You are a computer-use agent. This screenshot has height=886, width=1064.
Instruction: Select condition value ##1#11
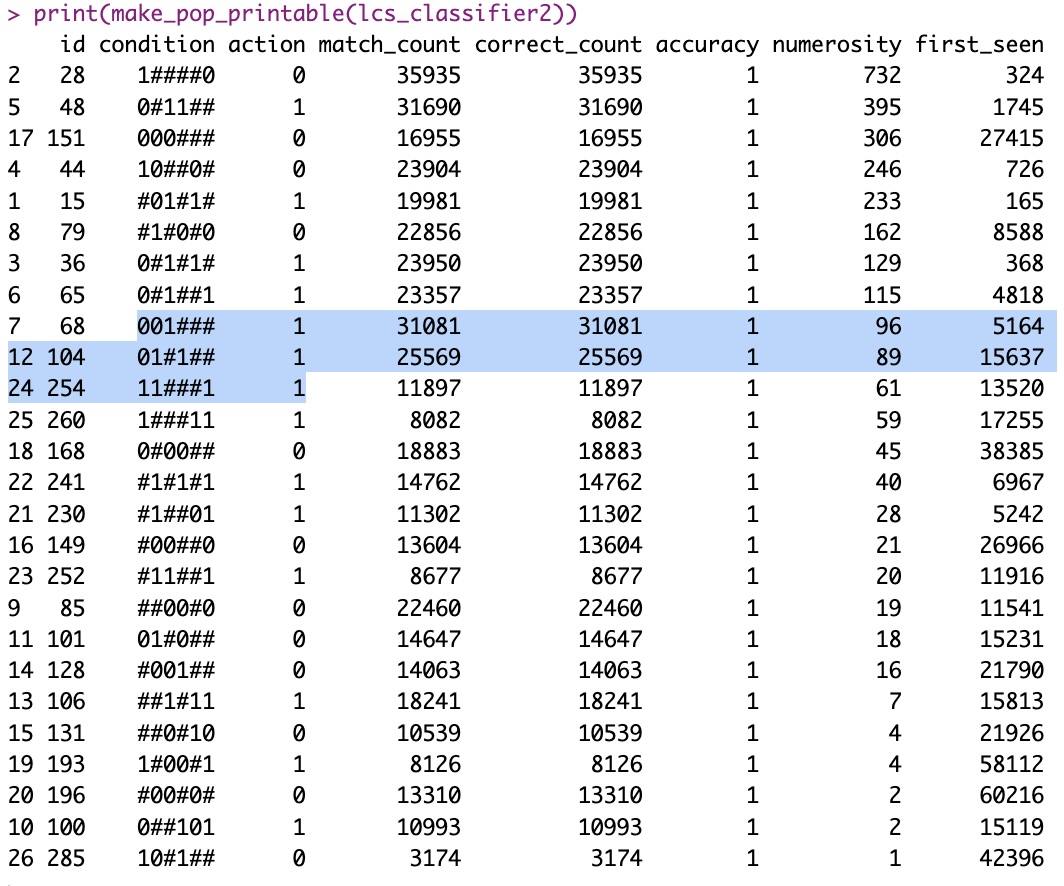[x=176, y=701]
